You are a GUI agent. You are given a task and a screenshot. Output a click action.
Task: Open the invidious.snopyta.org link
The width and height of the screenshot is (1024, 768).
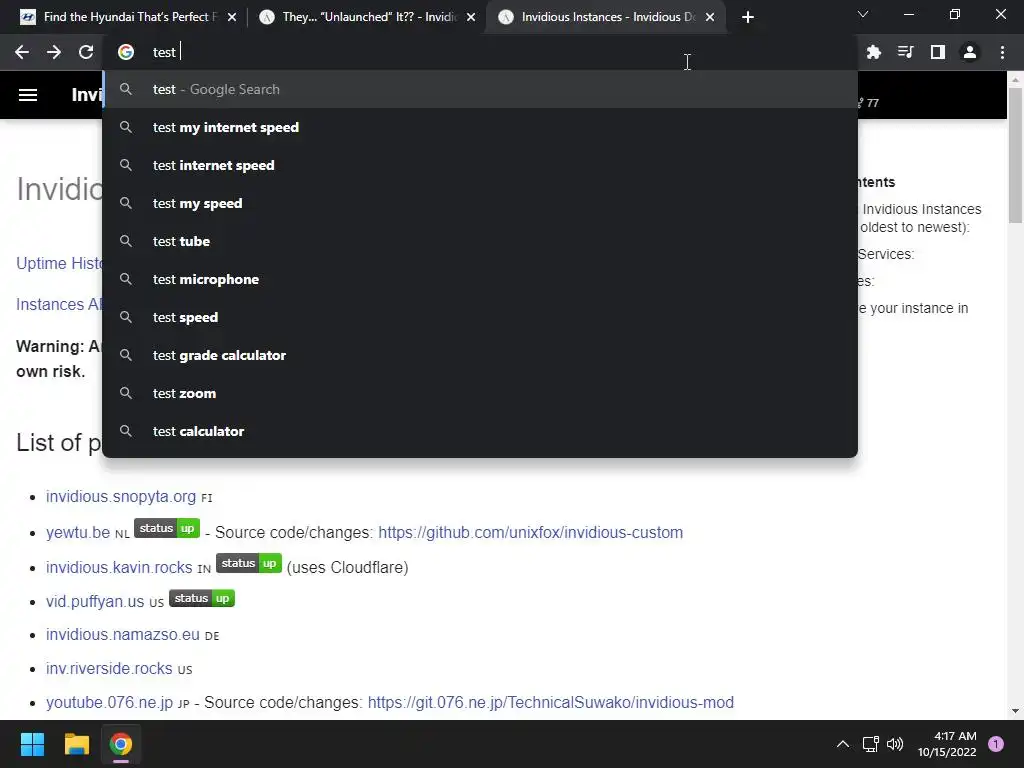pyautogui.click(x=121, y=496)
